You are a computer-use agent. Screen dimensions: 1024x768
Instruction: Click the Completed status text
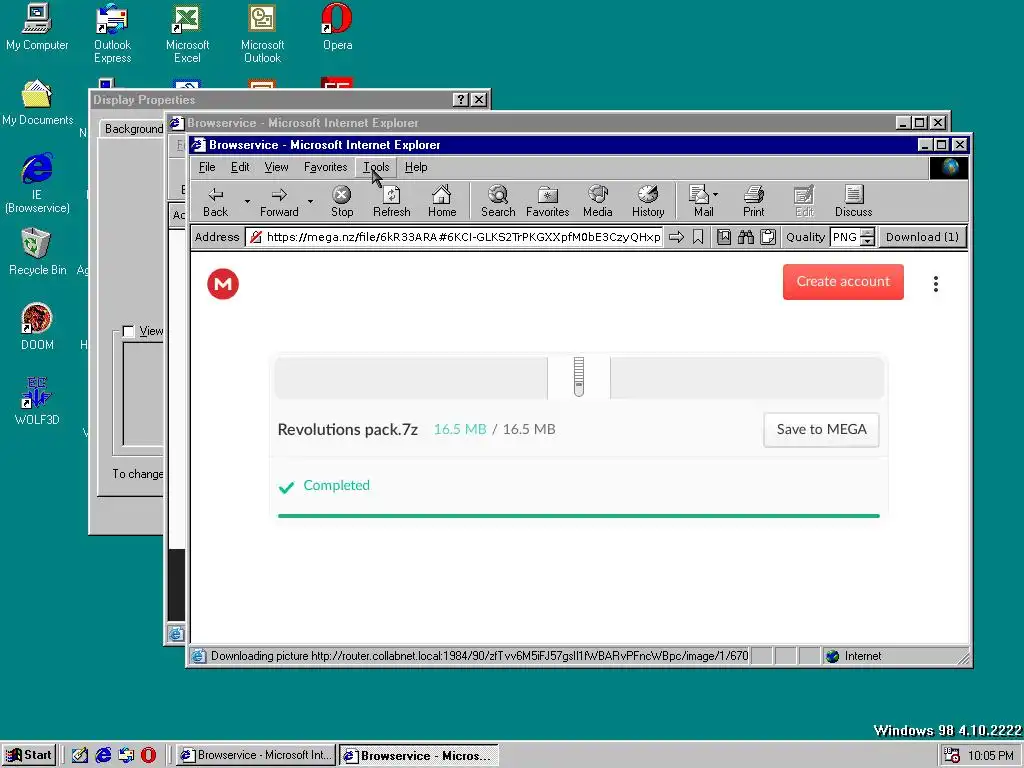pos(336,485)
